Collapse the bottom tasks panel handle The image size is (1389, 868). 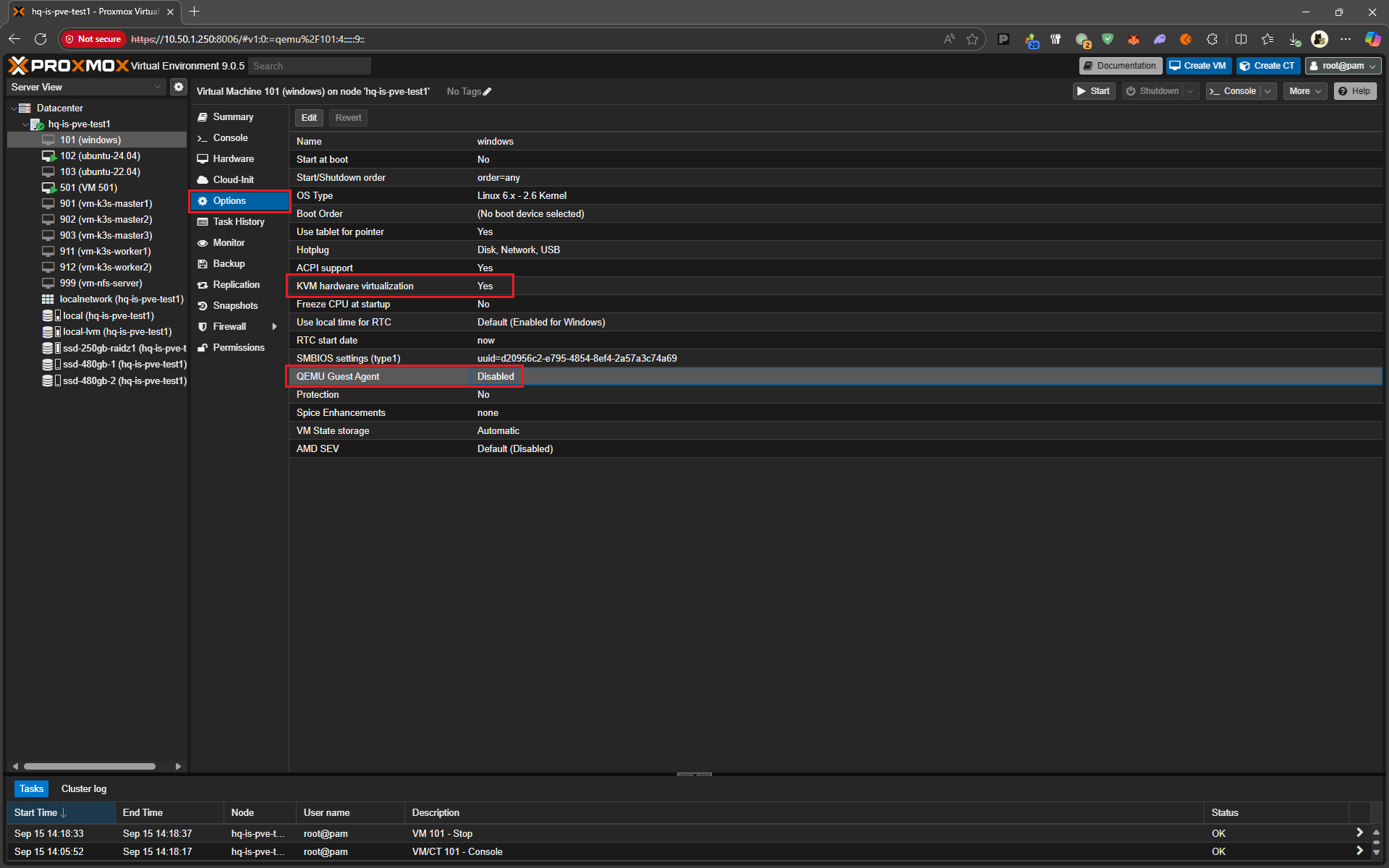tap(694, 774)
